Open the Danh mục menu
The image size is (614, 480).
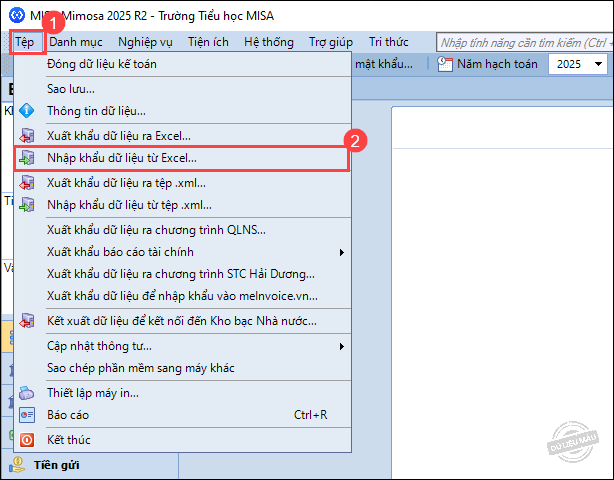[76, 42]
